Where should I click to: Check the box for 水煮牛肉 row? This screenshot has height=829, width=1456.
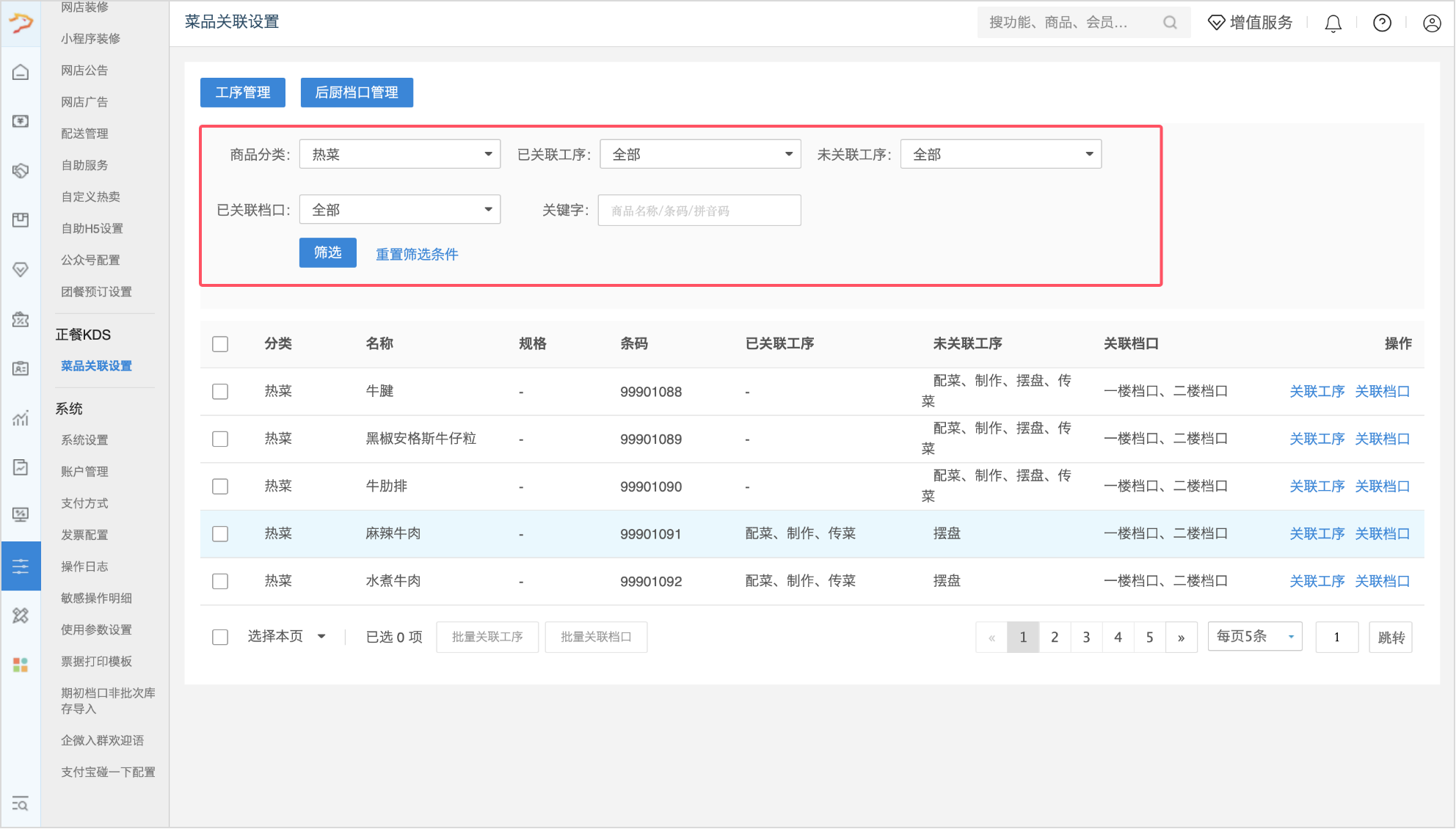click(220, 581)
